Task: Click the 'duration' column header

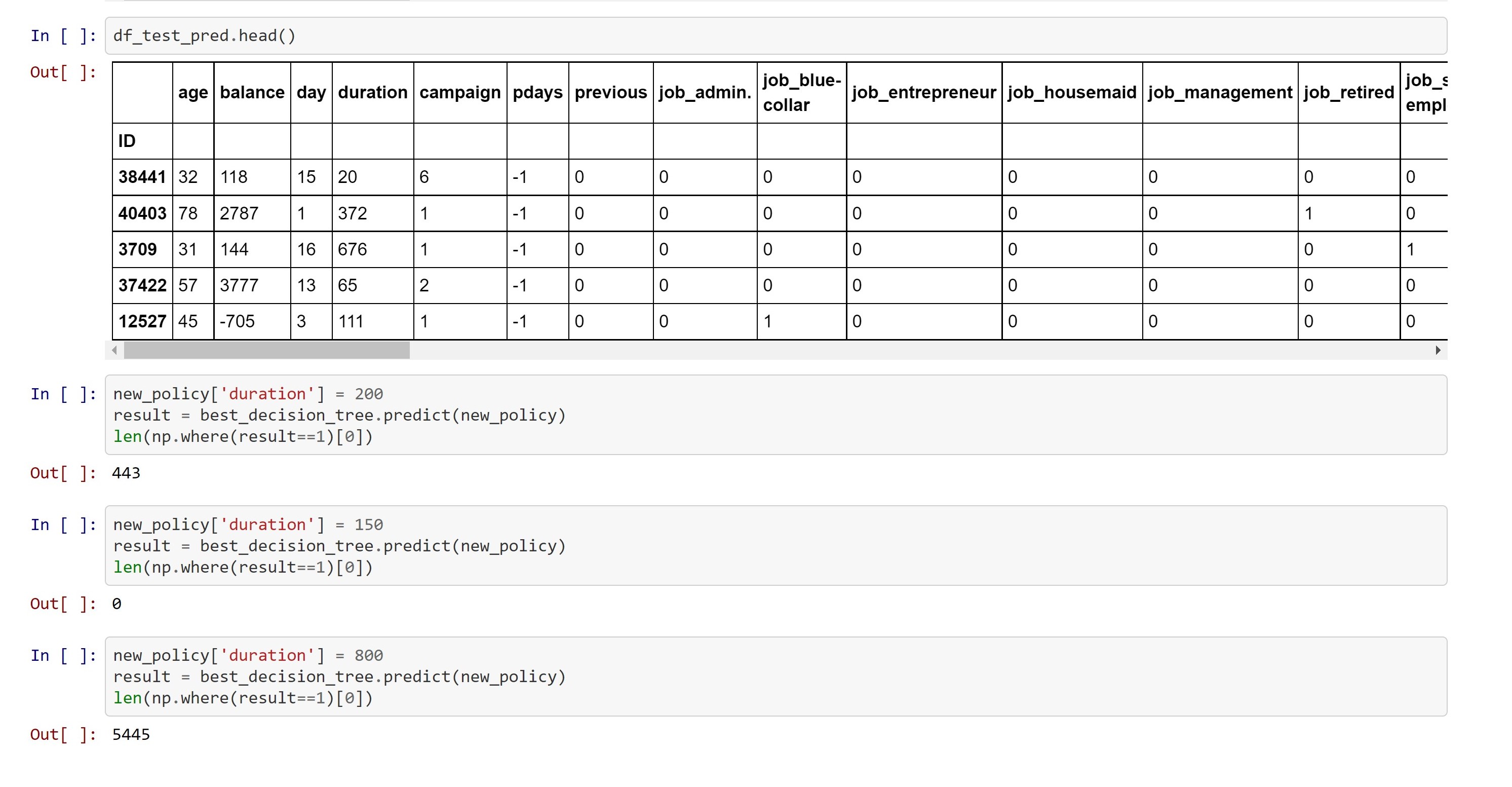Action: coord(372,92)
